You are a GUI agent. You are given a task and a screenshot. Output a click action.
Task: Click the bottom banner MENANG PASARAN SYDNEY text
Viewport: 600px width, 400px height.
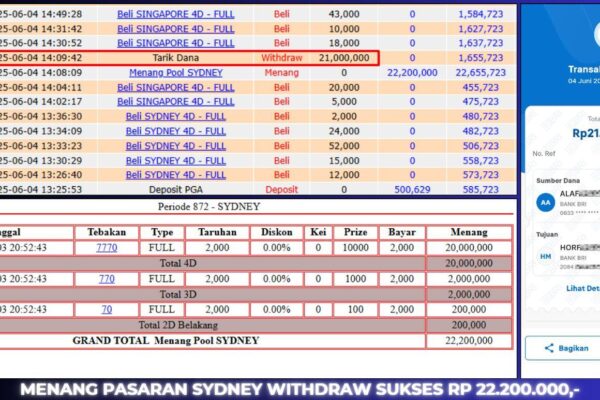[x=300, y=389]
